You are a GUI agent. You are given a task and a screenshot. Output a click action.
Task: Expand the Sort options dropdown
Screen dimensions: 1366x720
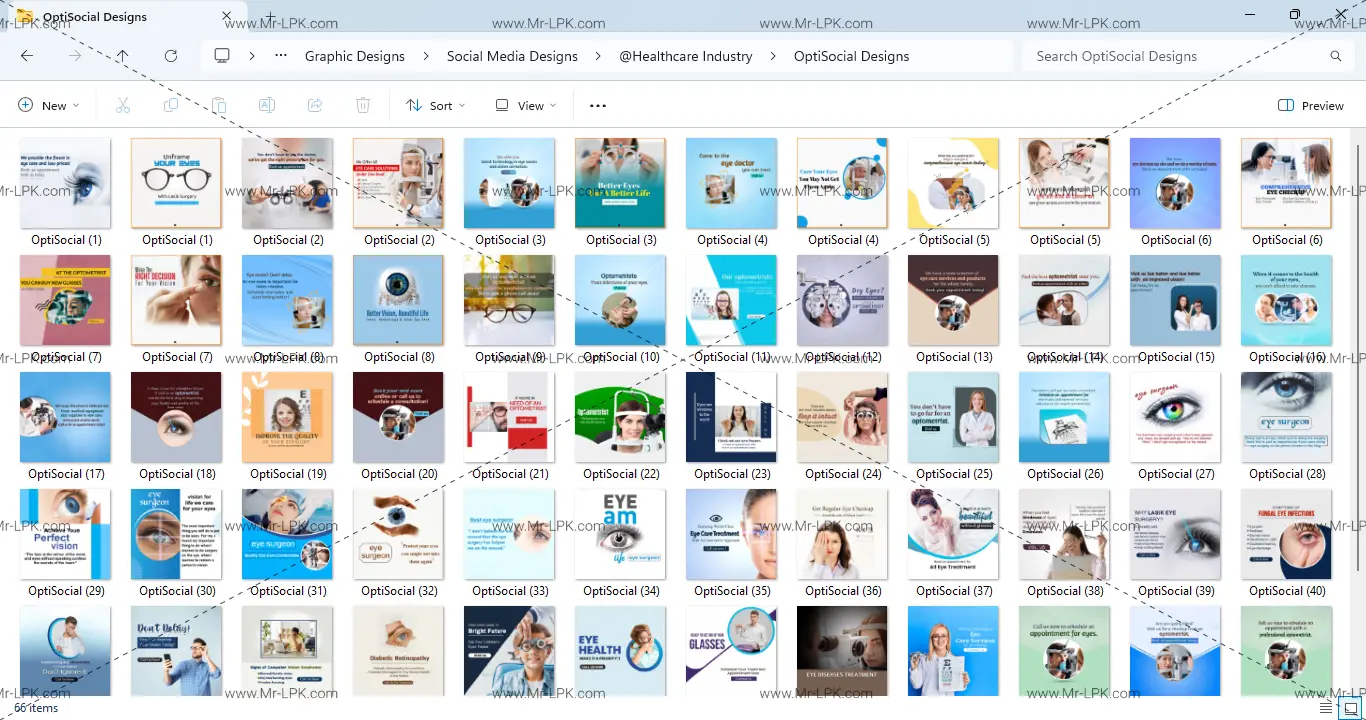[436, 105]
